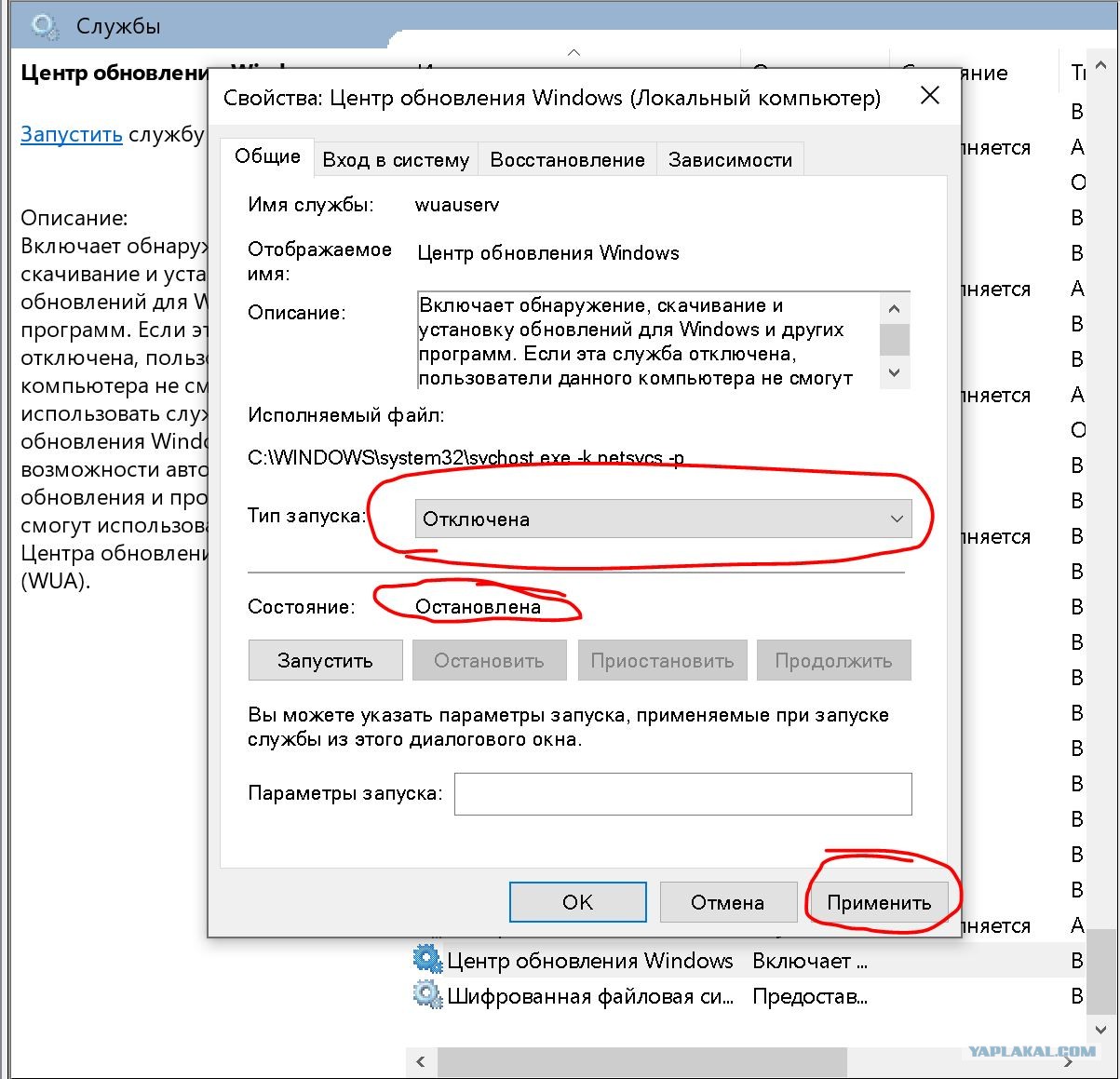Select Центр обновления Windows service row text

(x=589, y=960)
